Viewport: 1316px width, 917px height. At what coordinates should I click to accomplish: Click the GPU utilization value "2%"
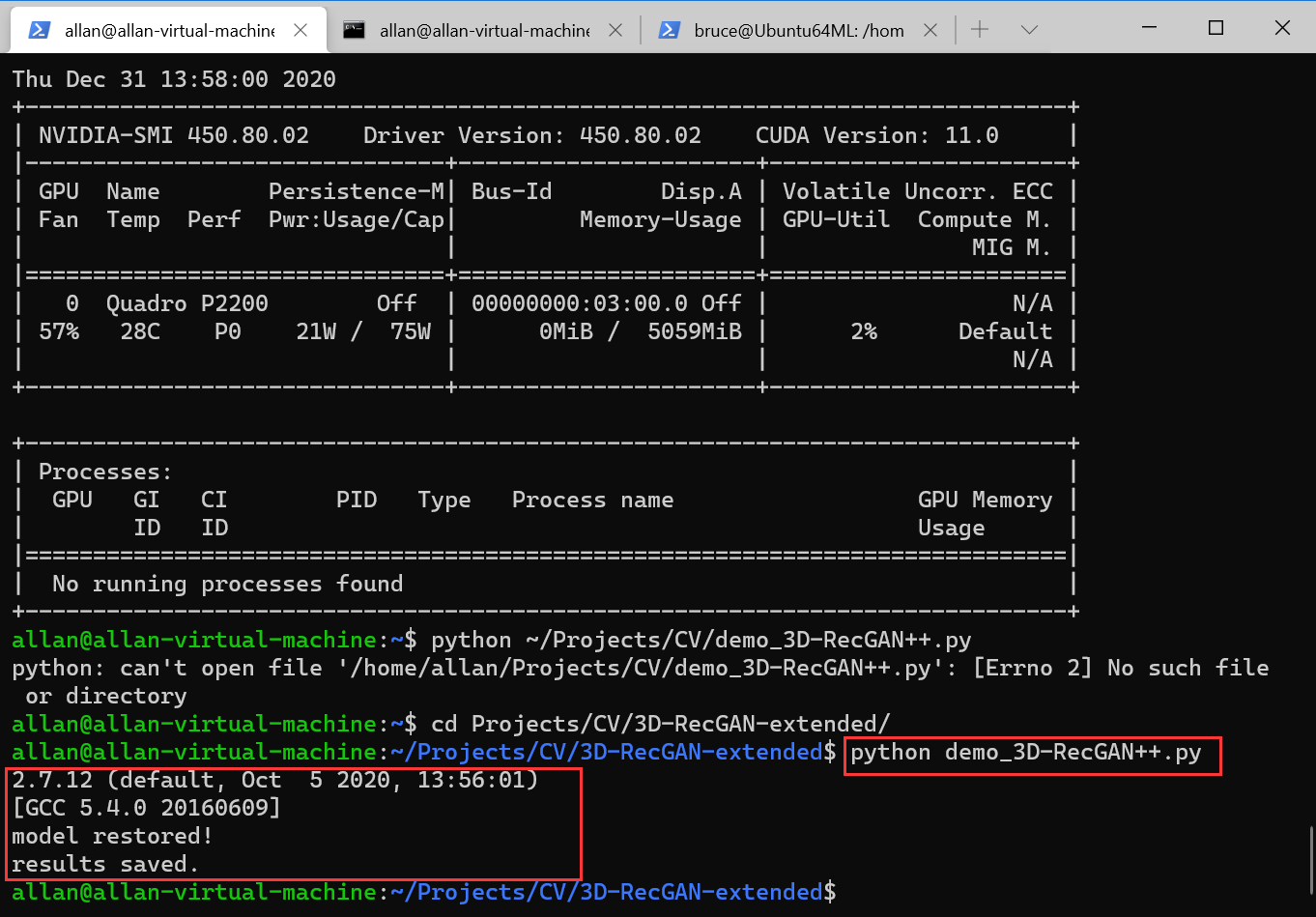coord(864,331)
